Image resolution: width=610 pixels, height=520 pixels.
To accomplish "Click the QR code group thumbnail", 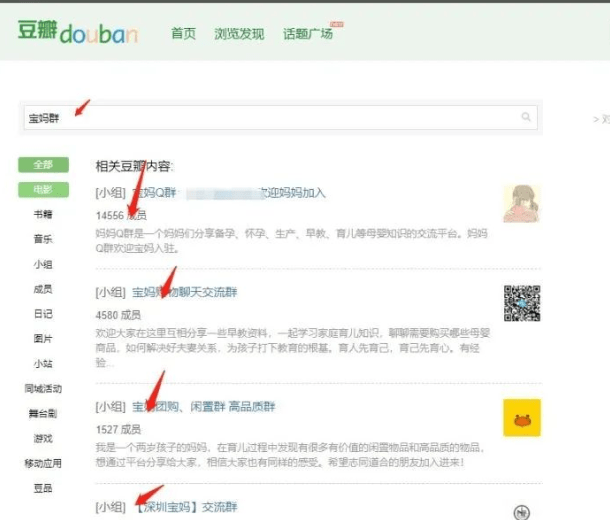I will [x=521, y=302].
